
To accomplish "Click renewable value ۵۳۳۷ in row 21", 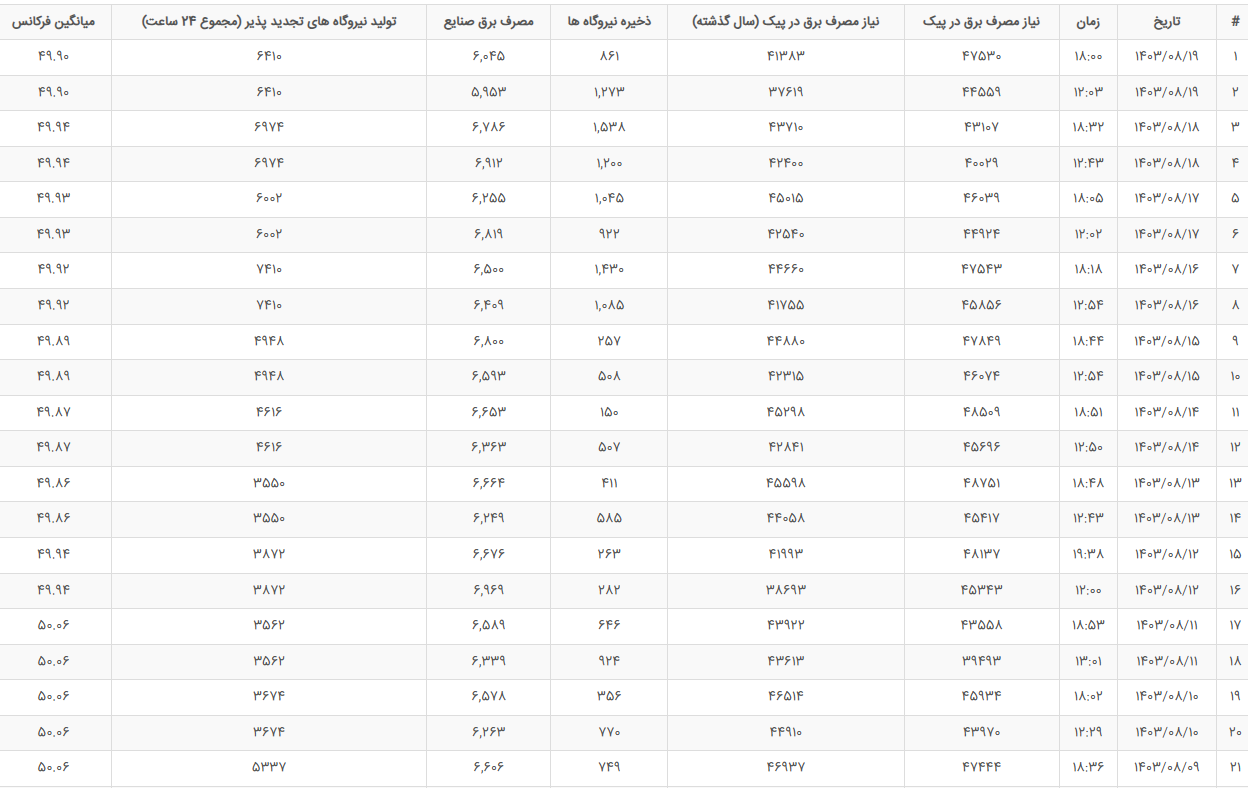I will pyautogui.click(x=269, y=767).
